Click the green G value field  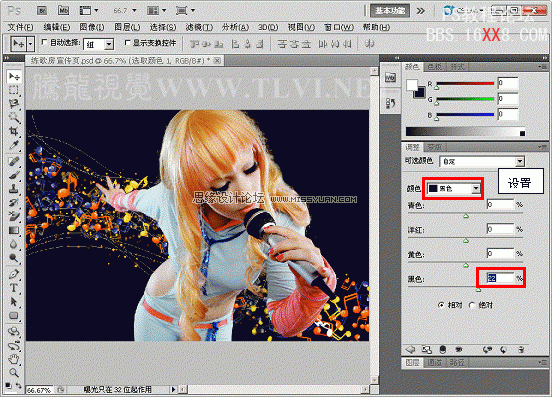(508, 99)
